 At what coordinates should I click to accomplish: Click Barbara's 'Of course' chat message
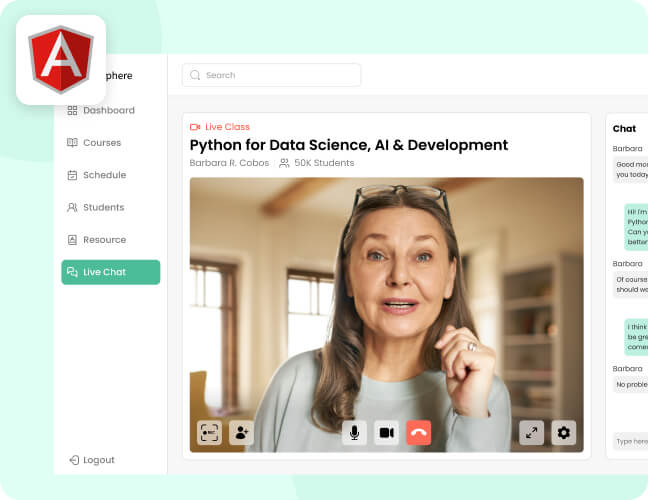630,285
